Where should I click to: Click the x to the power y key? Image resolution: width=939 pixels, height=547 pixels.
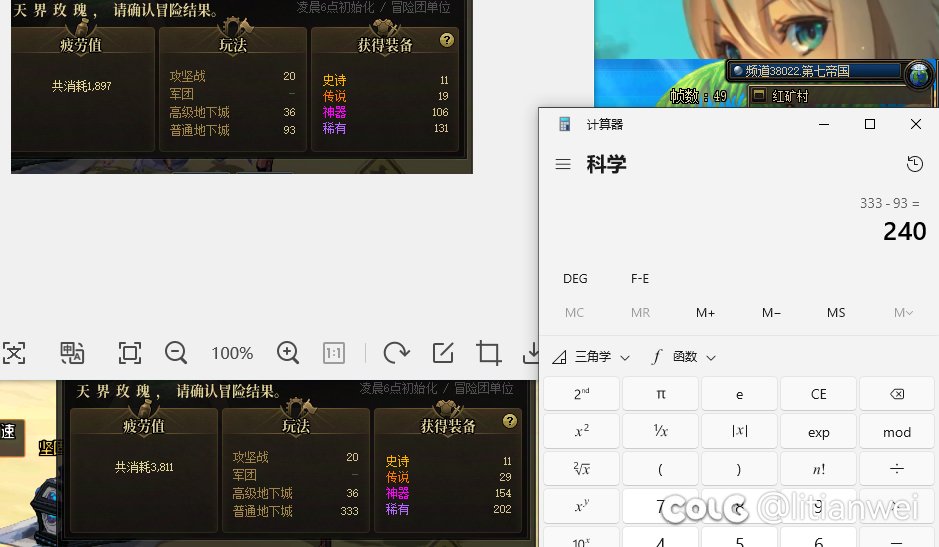[581, 506]
